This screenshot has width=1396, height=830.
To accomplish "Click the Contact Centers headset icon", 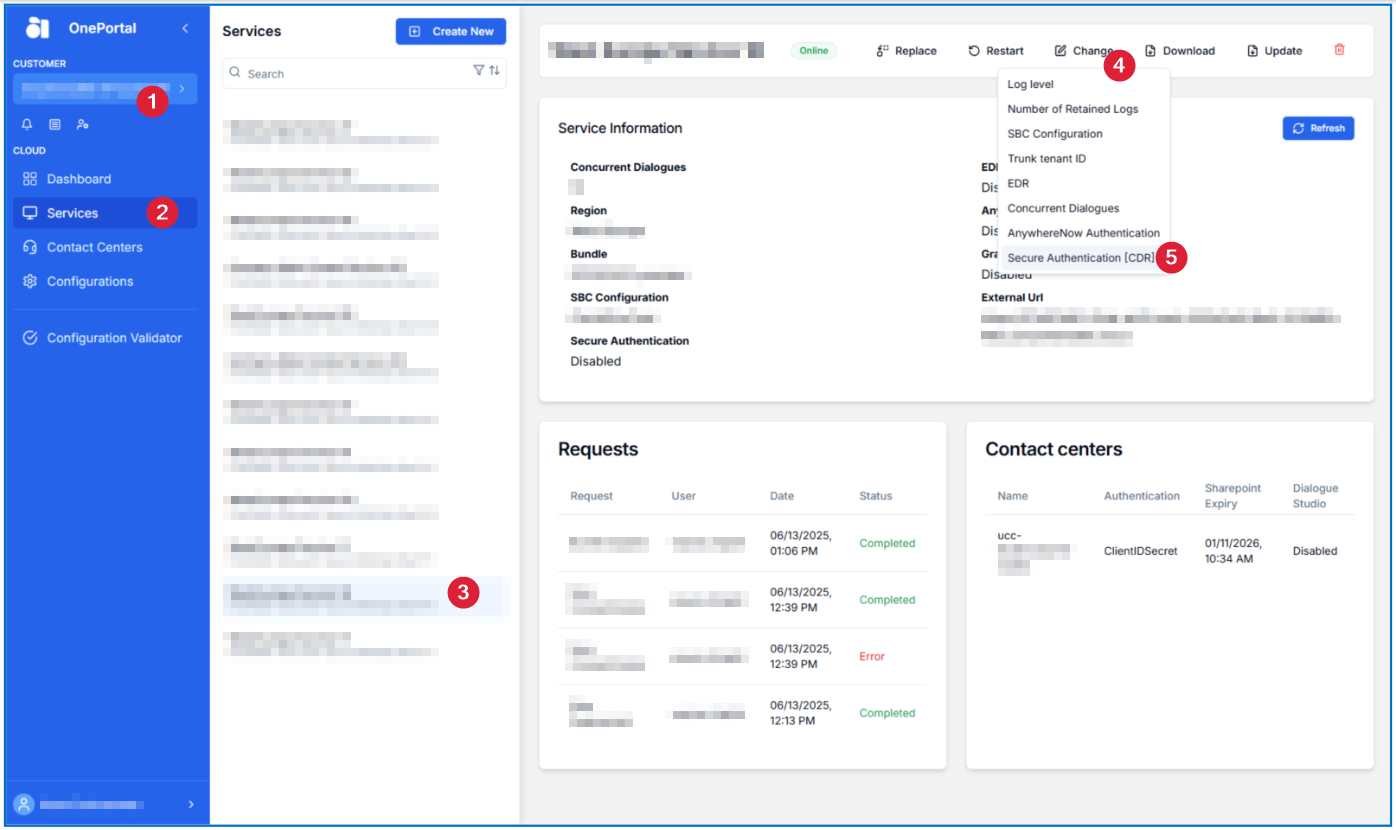I will (30, 247).
